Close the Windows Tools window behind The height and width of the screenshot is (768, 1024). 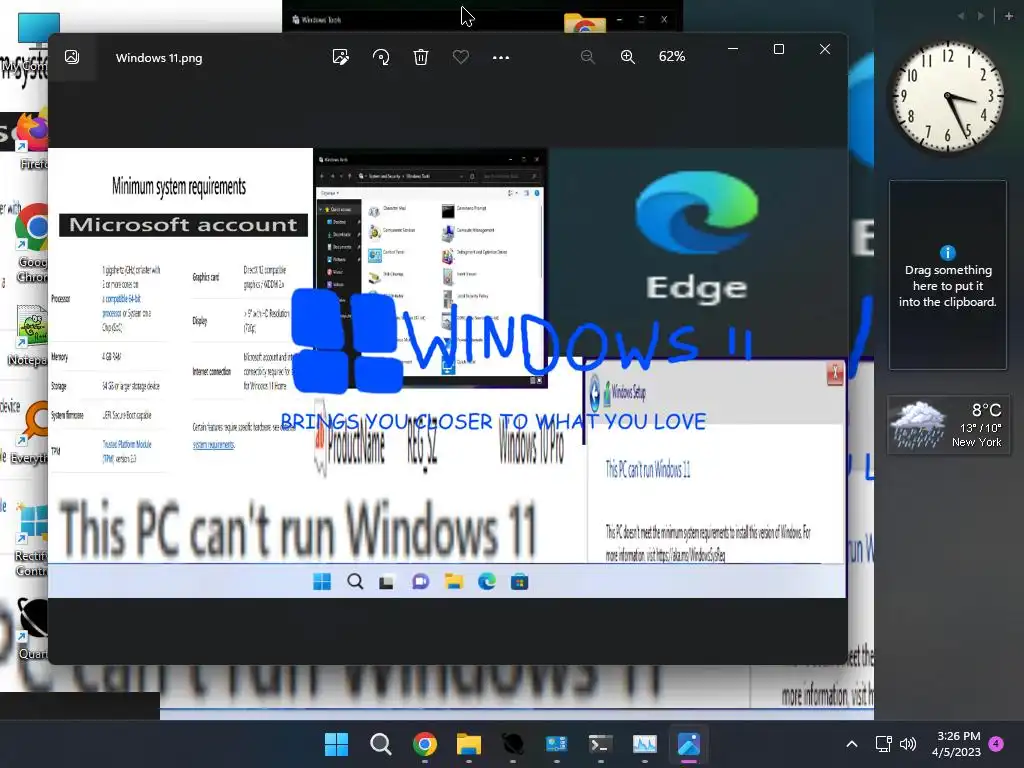tap(664, 20)
